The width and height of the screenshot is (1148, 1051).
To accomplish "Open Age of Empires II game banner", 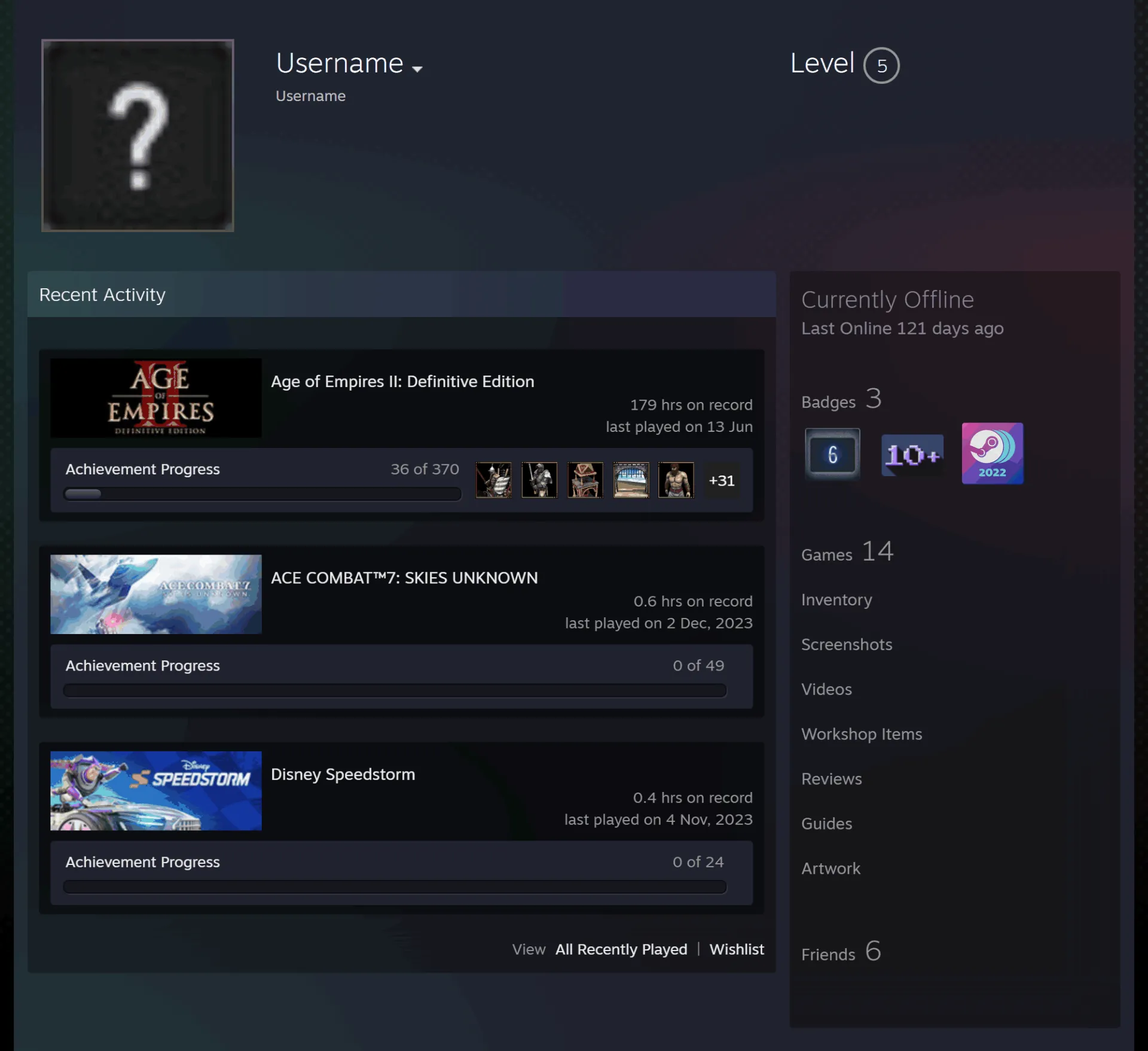I will click(x=156, y=398).
